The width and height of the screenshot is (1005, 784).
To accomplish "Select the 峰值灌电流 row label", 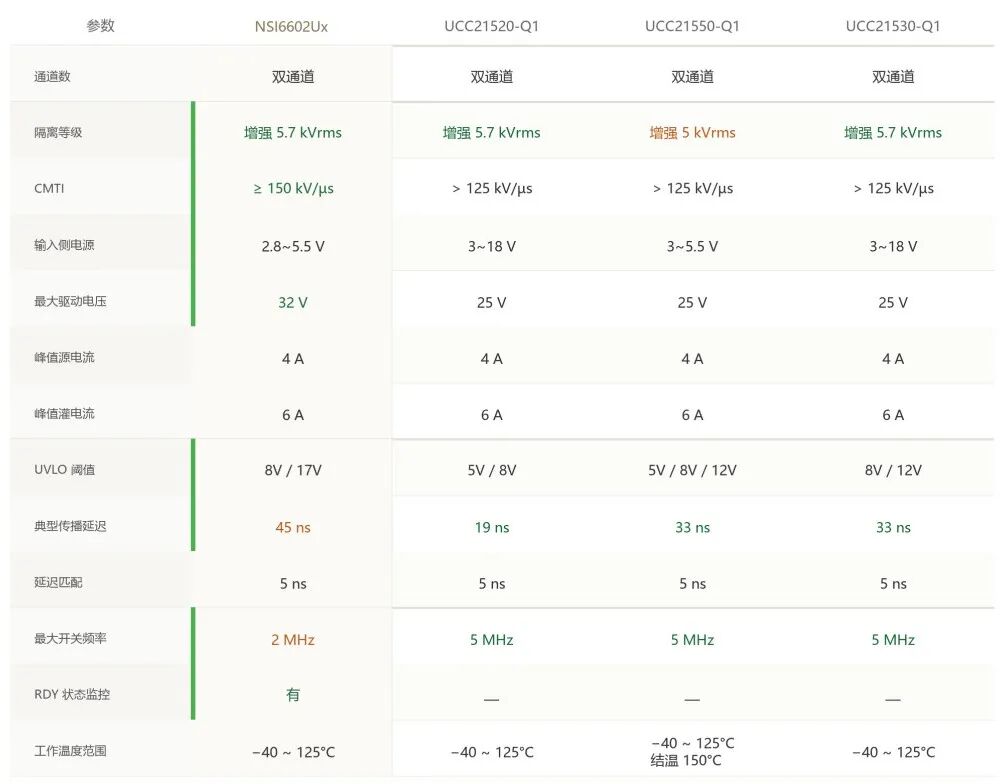I will click(x=64, y=413).
